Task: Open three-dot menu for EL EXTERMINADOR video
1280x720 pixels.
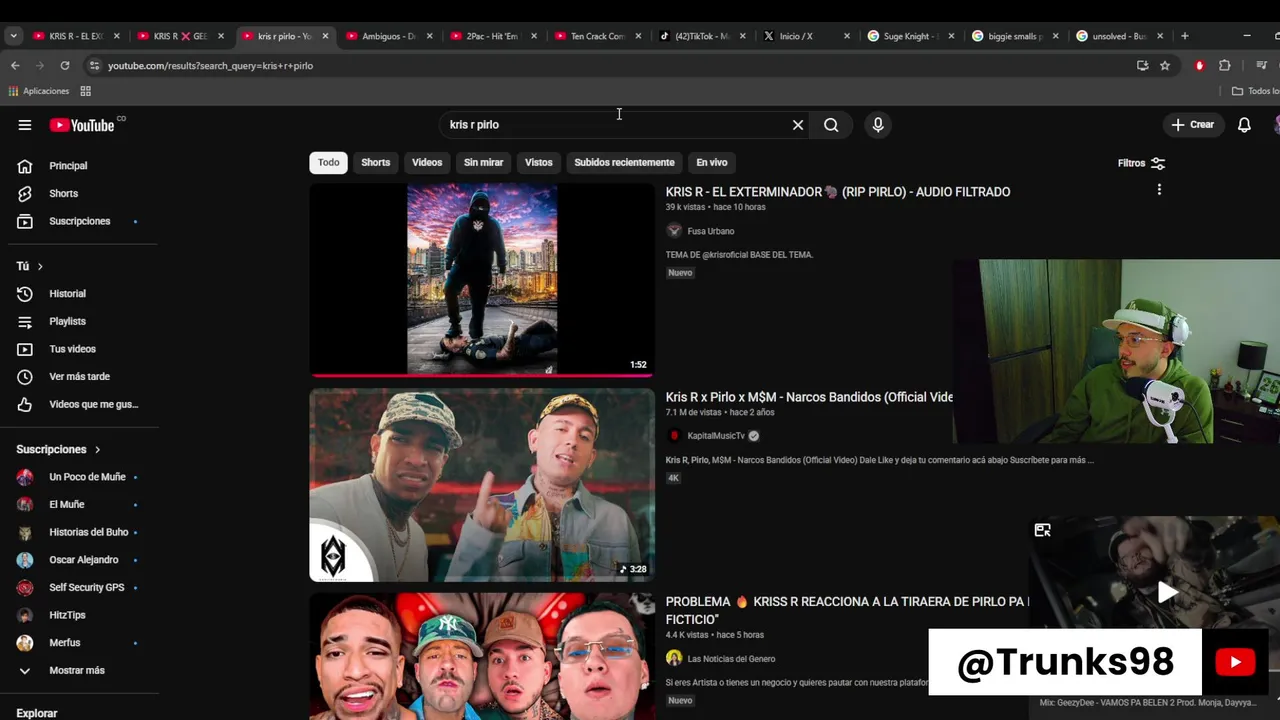Action: click(x=1159, y=190)
